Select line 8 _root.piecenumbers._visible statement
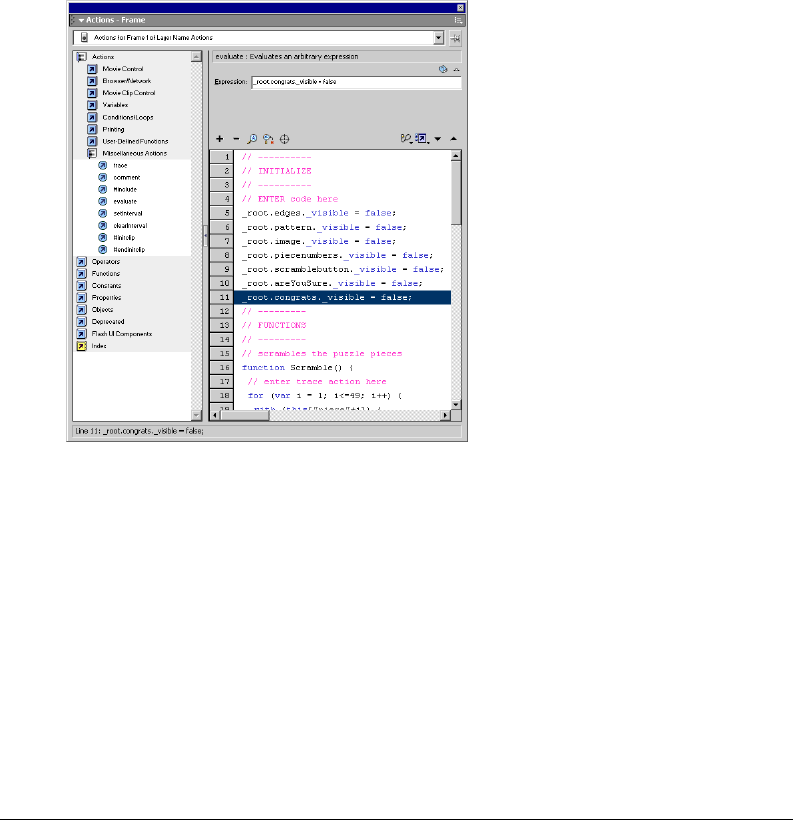Viewport: 793px width, 820px height. point(338,256)
